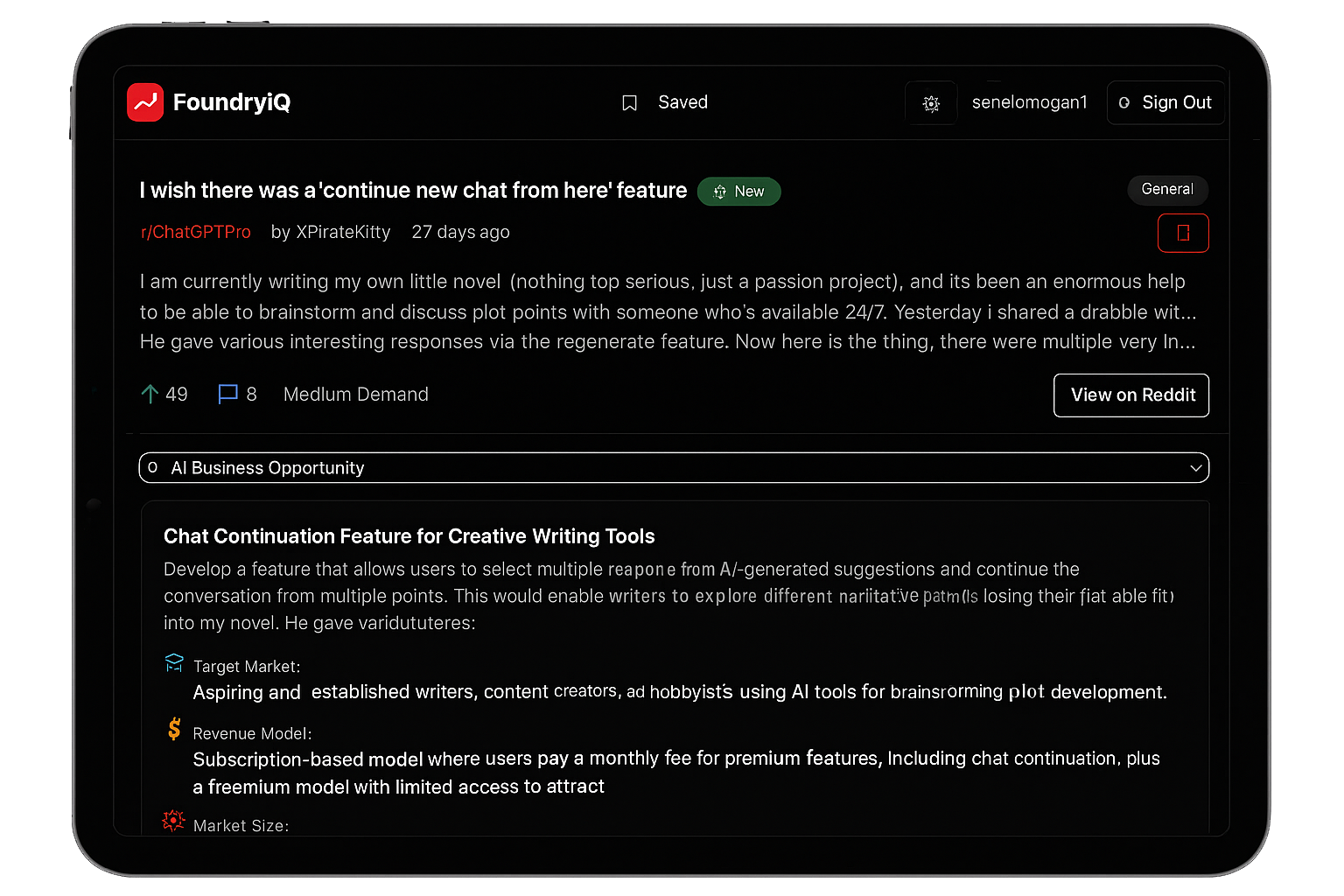The width and height of the screenshot is (1344, 896).
Task: Click the icon inside Sign Out button
Action: coord(1124,103)
